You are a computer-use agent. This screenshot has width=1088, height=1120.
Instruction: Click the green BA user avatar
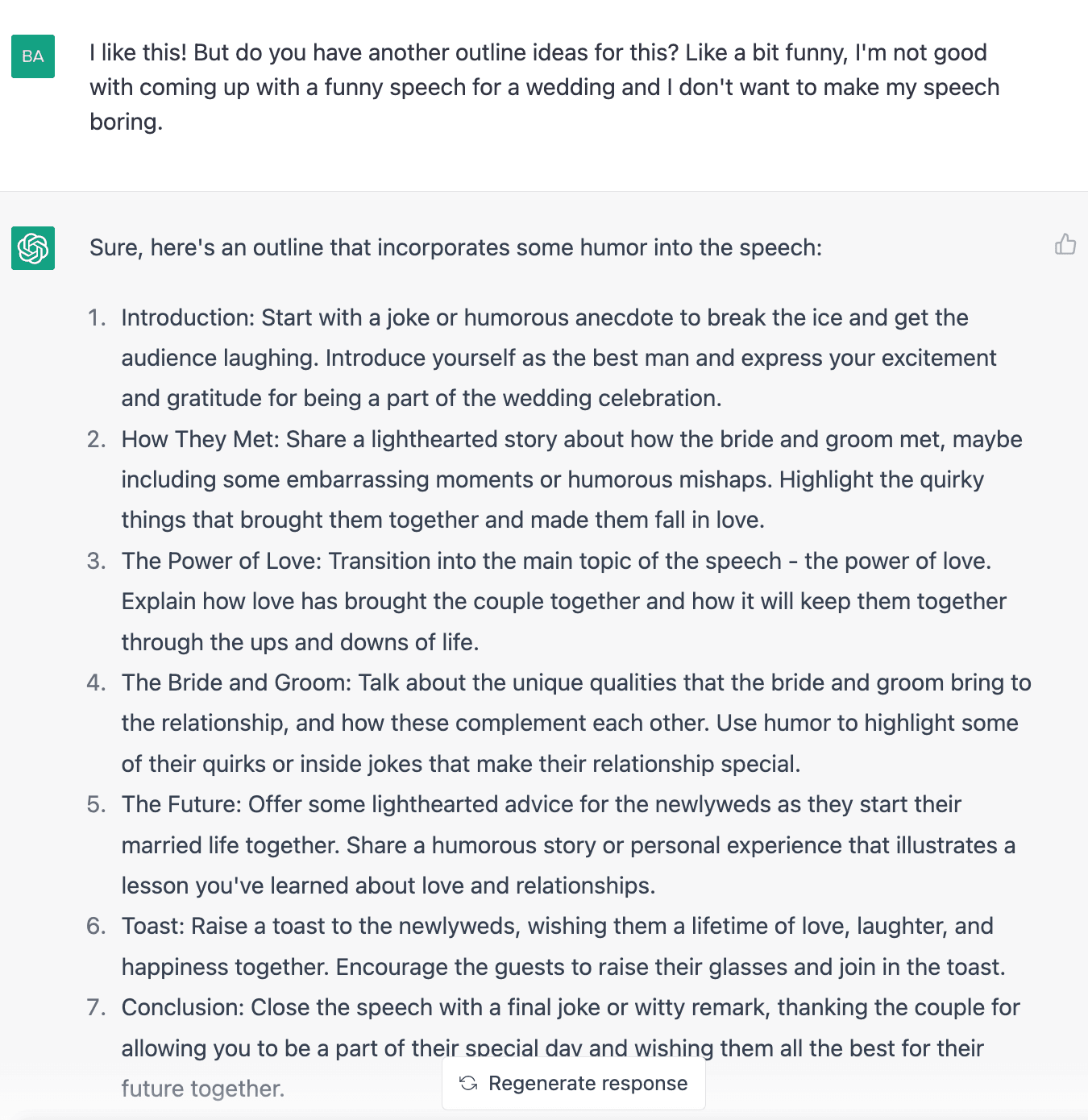[33, 56]
